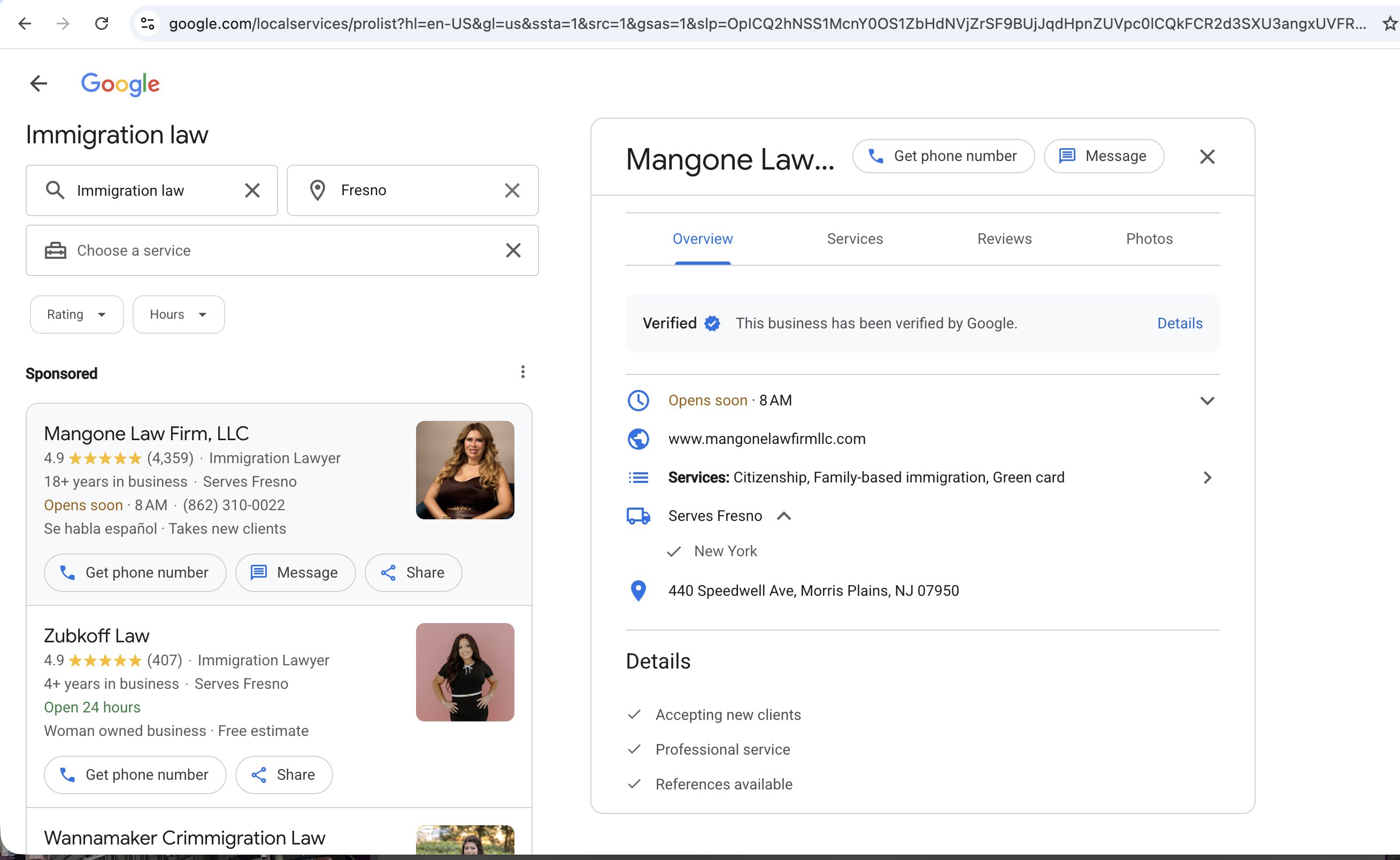This screenshot has width=1400, height=860.
Task: Open the Mangone Law Firm profile photo
Action: click(x=465, y=470)
